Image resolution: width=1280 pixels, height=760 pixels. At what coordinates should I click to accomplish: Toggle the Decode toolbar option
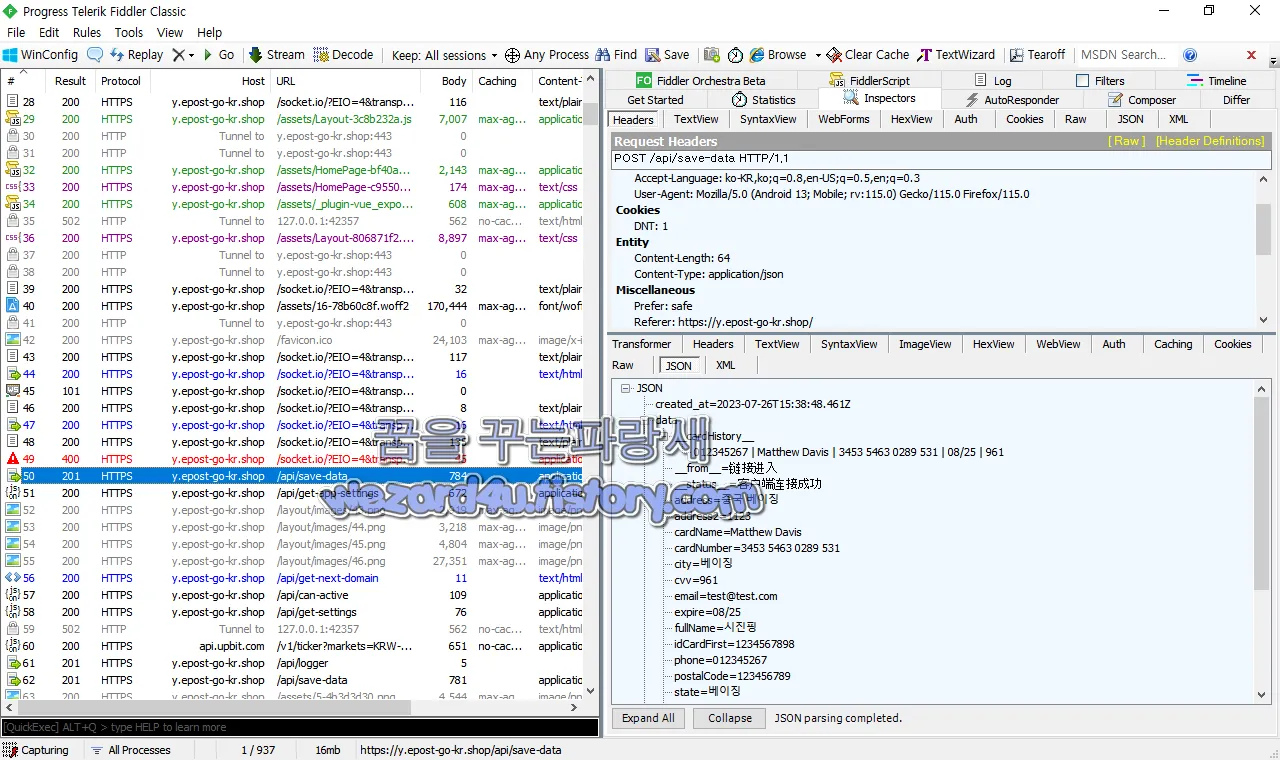point(343,55)
